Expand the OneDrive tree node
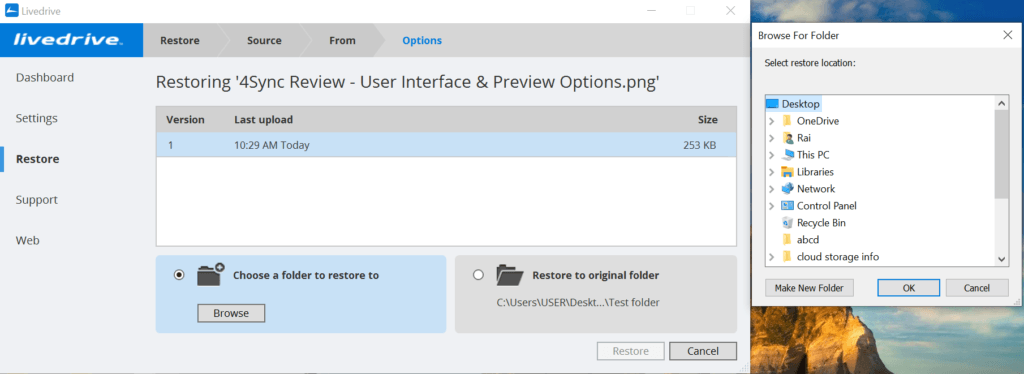This screenshot has height=374, width=1024. pyautogui.click(x=772, y=121)
